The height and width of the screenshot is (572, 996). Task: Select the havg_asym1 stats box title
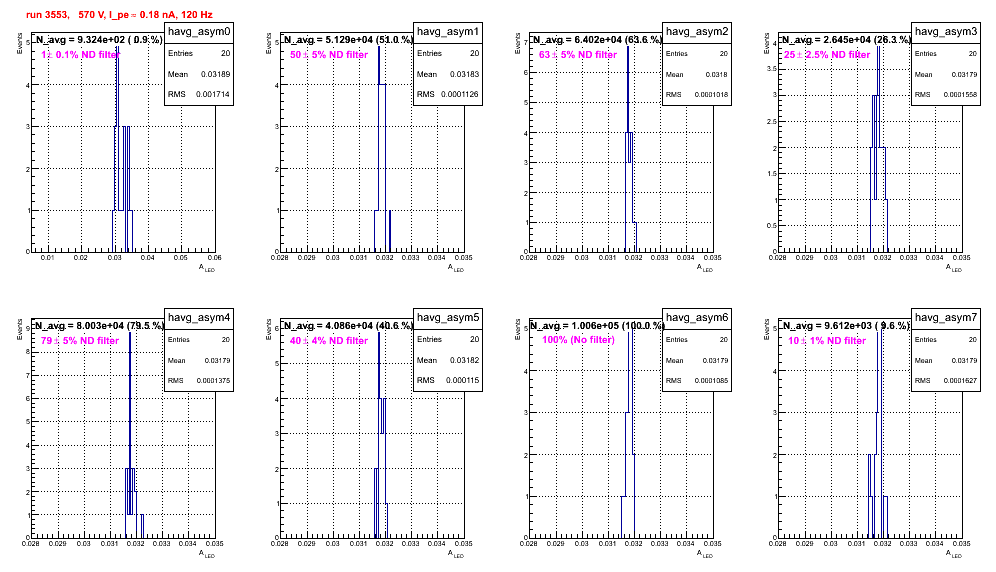click(x=448, y=32)
